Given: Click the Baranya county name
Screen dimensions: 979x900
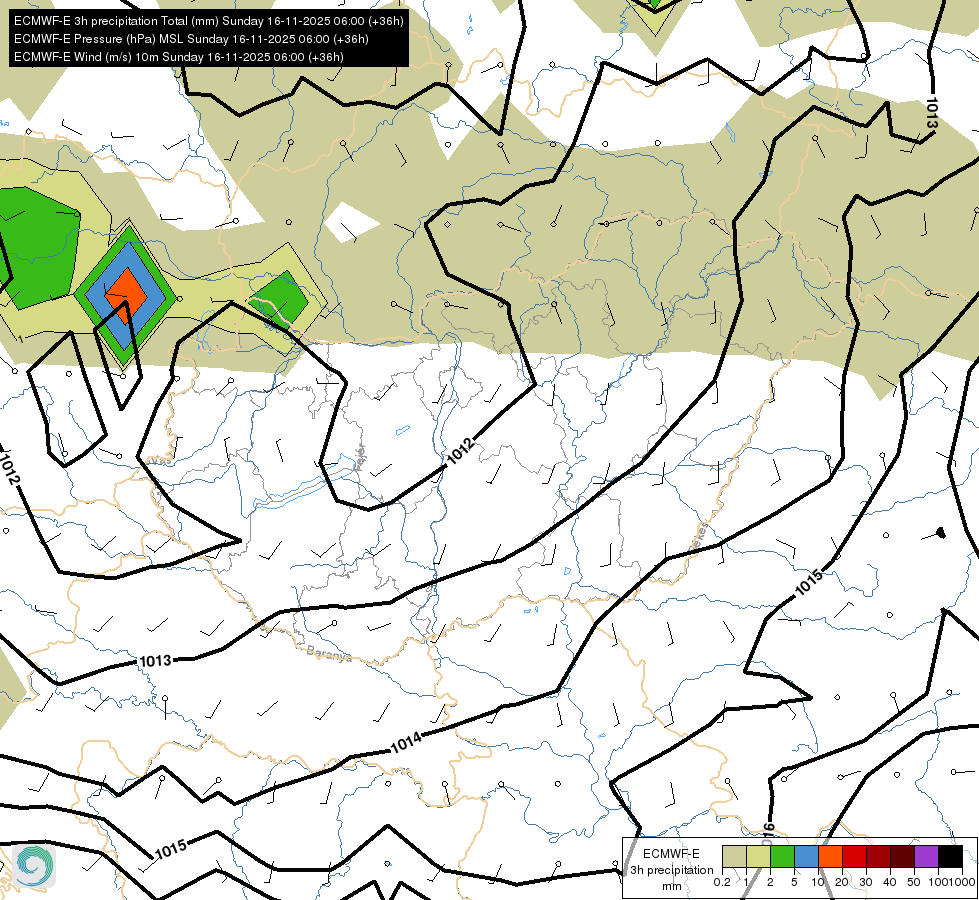Looking at the screenshot, I should pos(329,654).
